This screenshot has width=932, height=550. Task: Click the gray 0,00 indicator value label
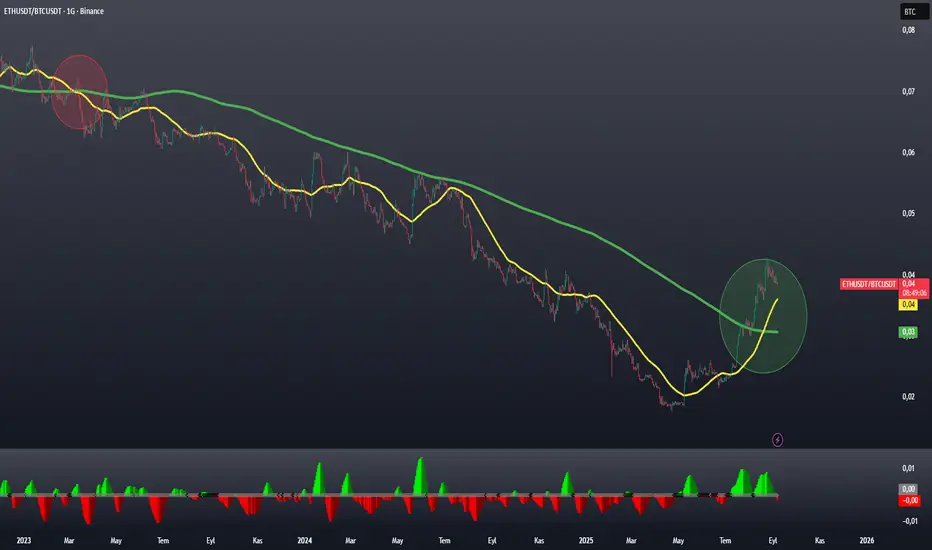click(x=908, y=489)
